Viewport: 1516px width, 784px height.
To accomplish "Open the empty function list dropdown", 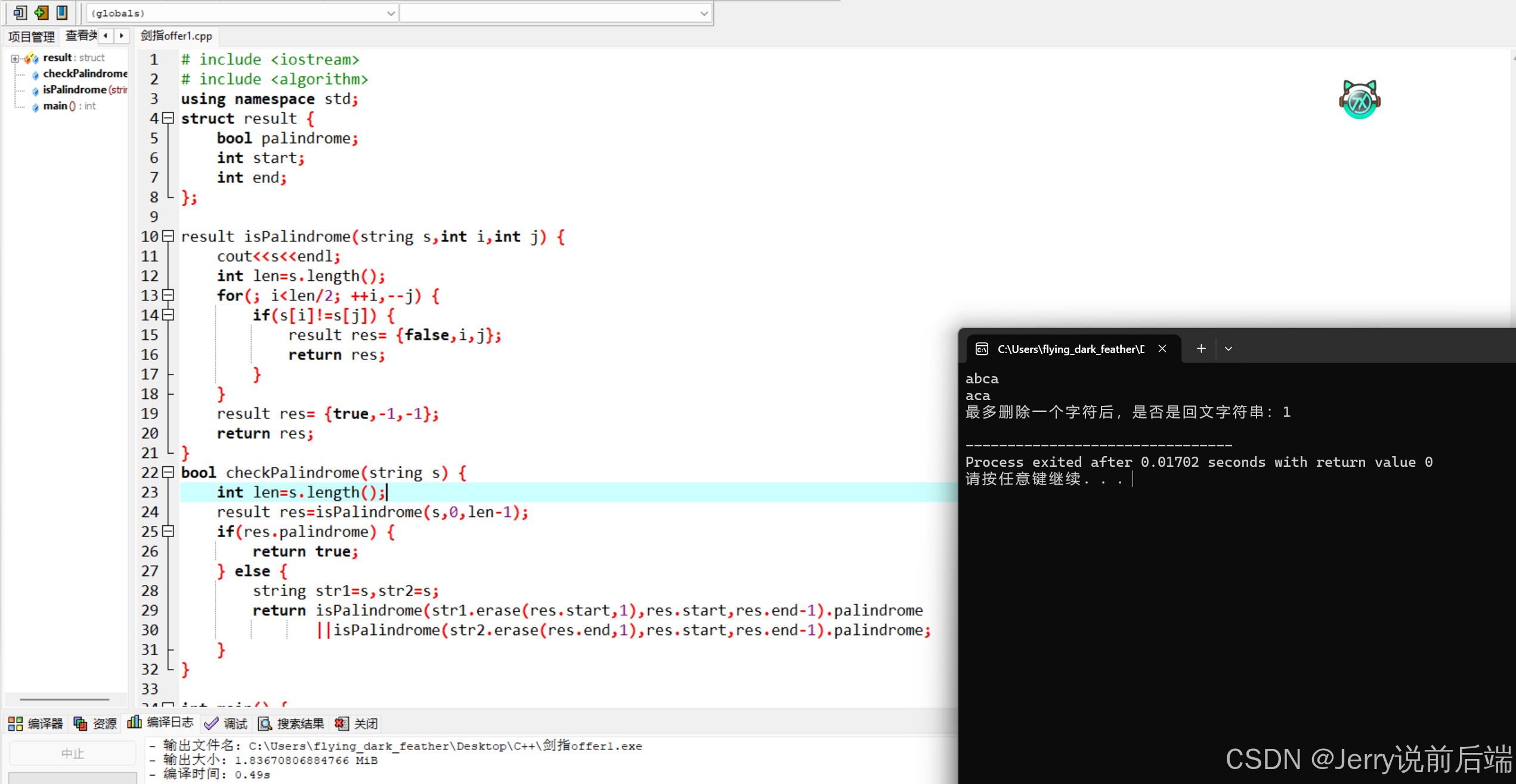I will (x=704, y=13).
